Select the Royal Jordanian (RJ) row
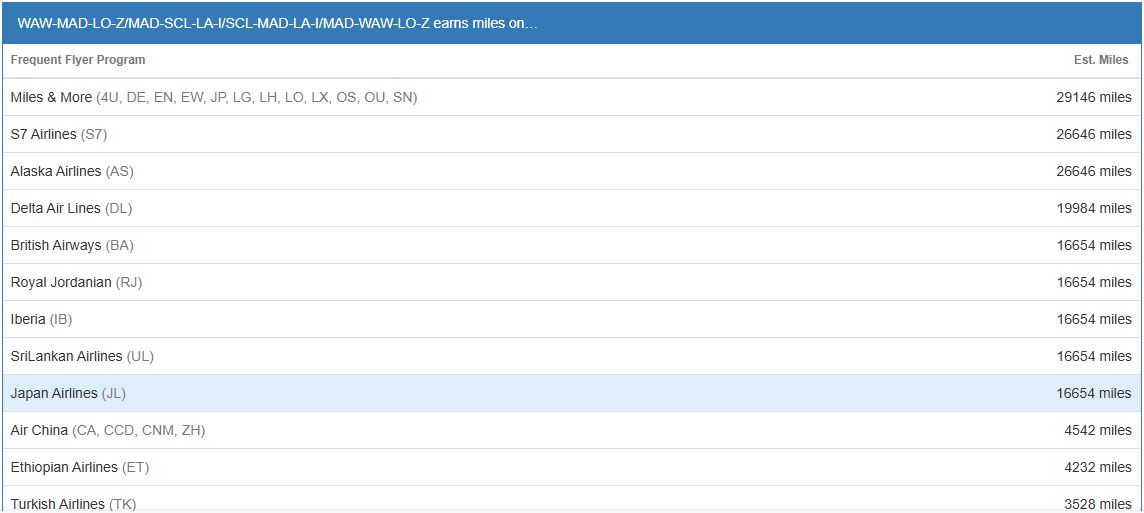 [x=571, y=282]
